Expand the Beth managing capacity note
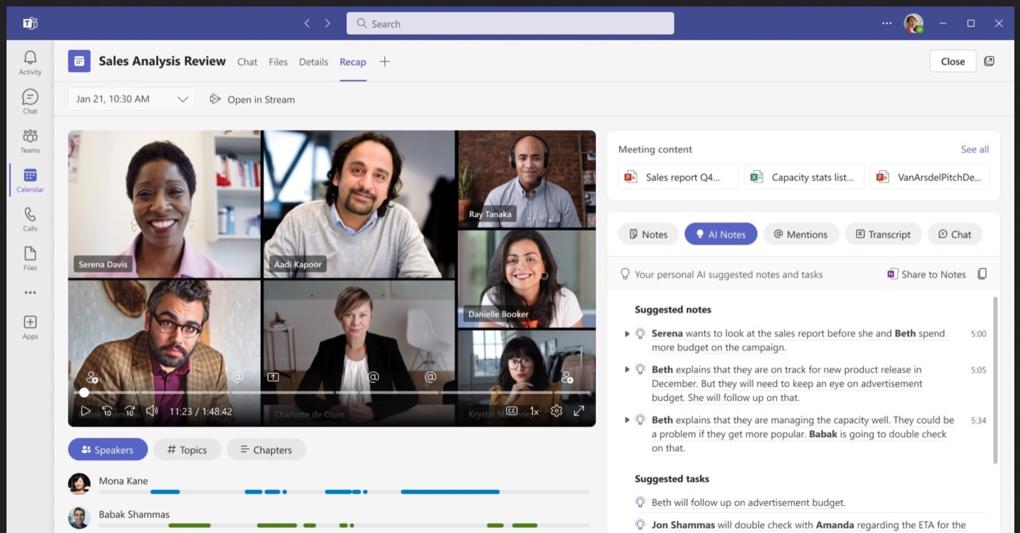Viewport: 1020px width, 533px height. [x=626, y=420]
